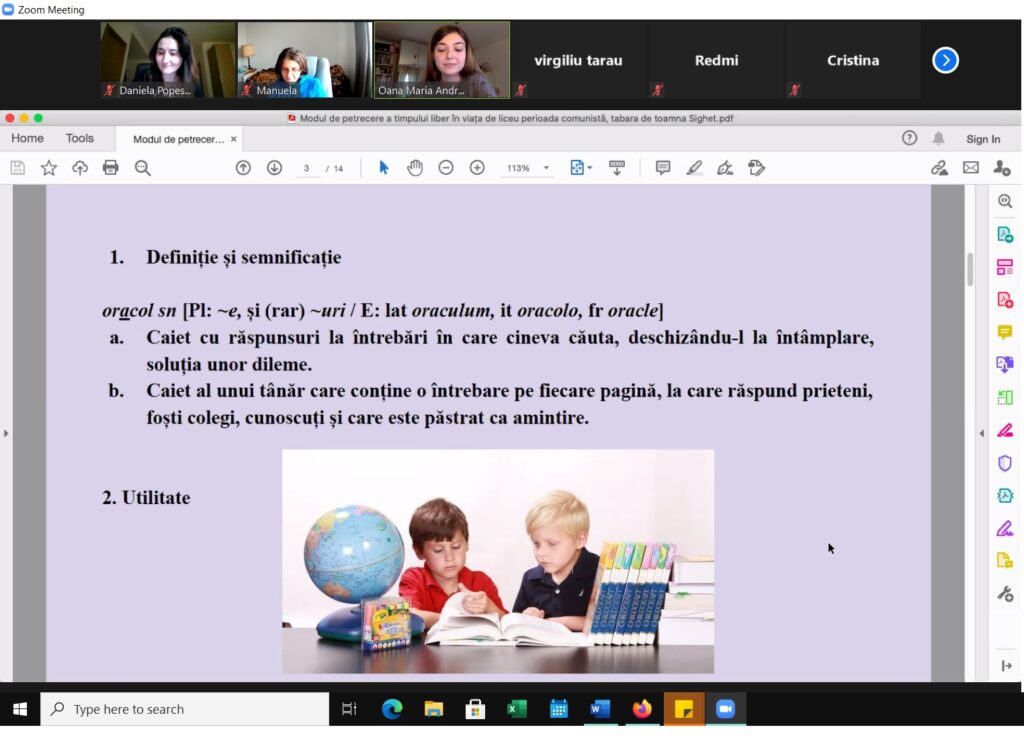Viewport: 1024px width, 742px height.
Task: Select Cristina participant tile
Action: [853, 59]
